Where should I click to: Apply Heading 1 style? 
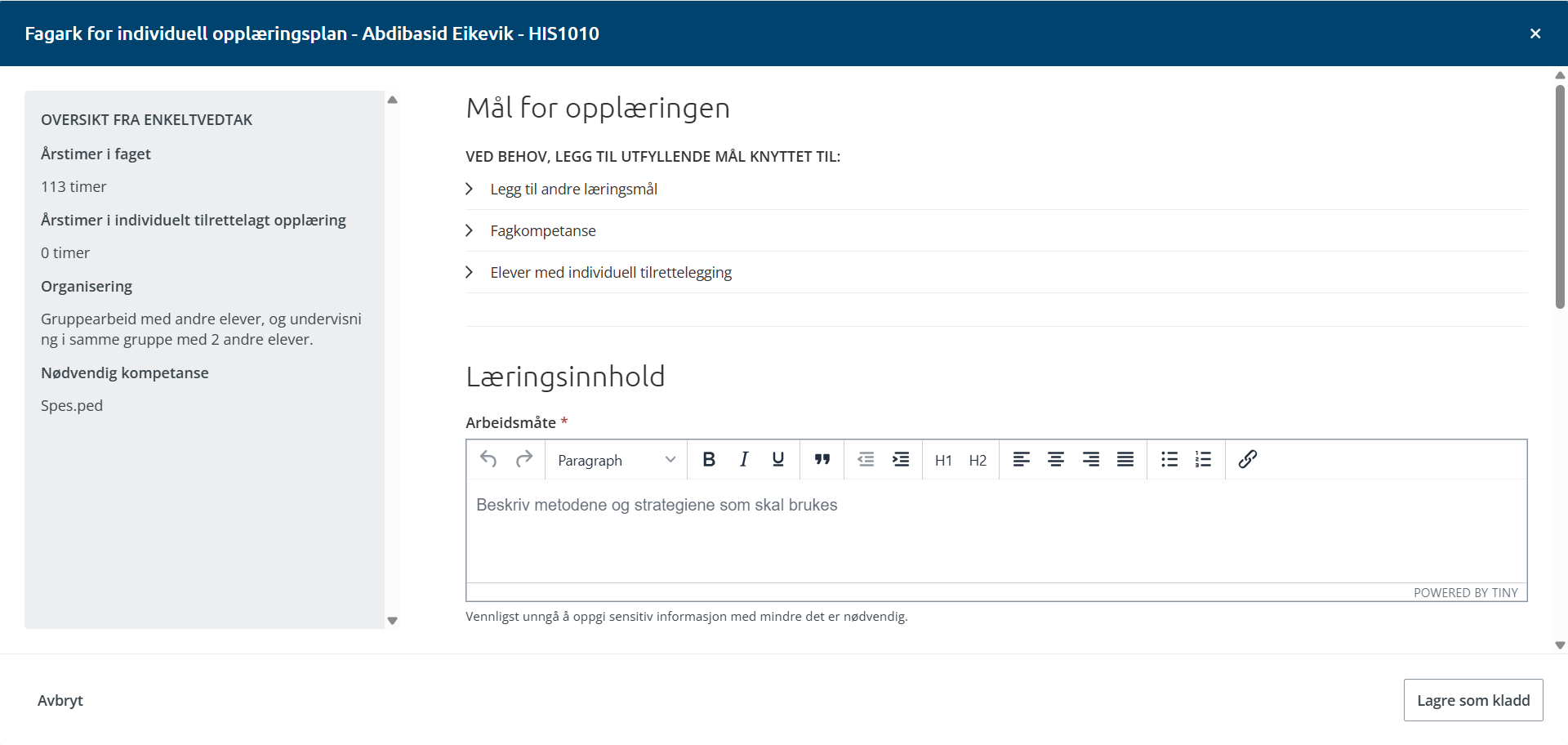943,460
